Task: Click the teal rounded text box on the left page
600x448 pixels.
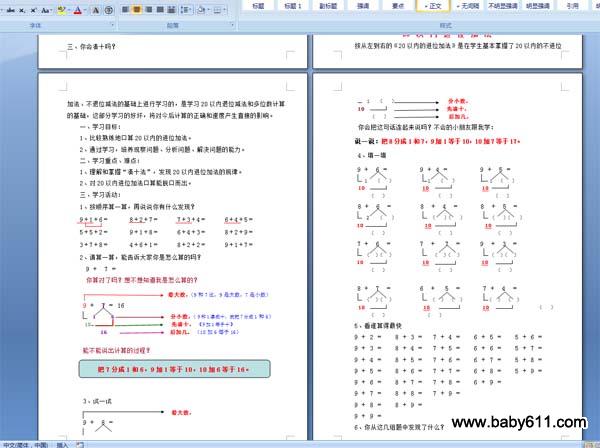Action: click(x=174, y=369)
